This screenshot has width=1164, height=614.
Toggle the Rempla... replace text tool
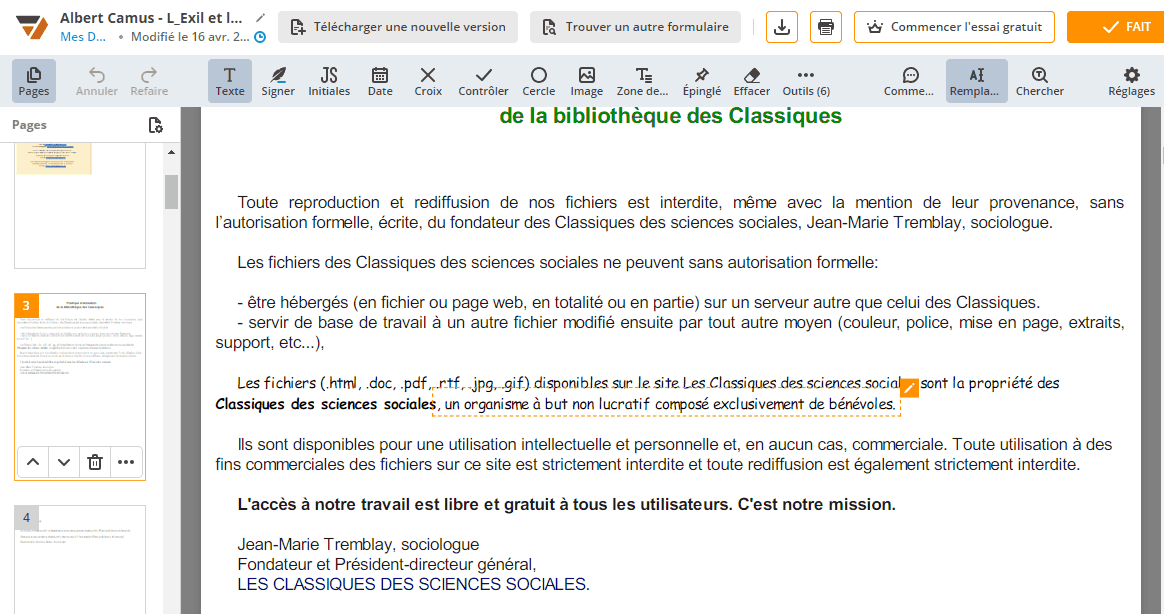(976, 81)
